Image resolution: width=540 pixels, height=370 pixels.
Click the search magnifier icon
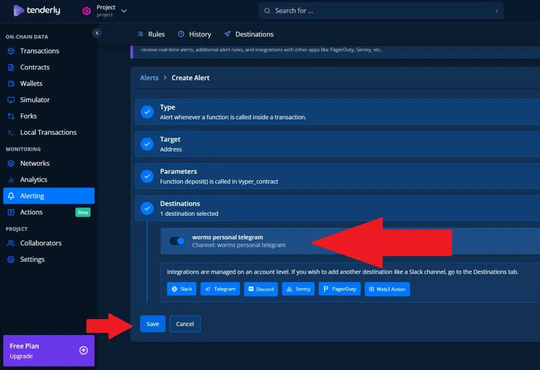point(267,11)
